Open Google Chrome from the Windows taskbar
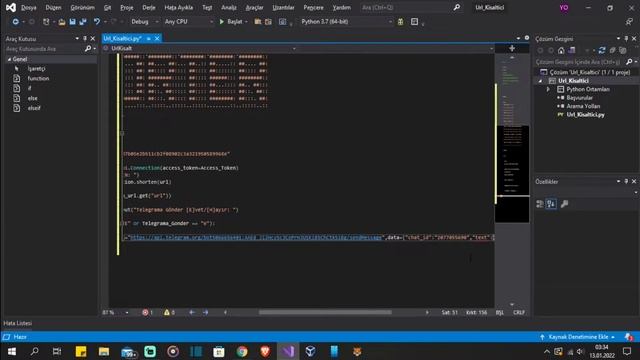 pyautogui.click(x=242, y=351)
